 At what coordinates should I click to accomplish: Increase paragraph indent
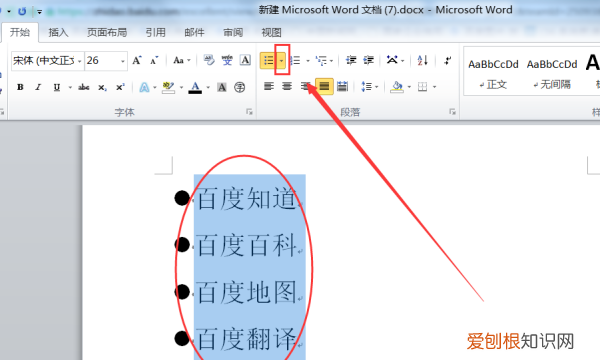[x=368, y=60]
